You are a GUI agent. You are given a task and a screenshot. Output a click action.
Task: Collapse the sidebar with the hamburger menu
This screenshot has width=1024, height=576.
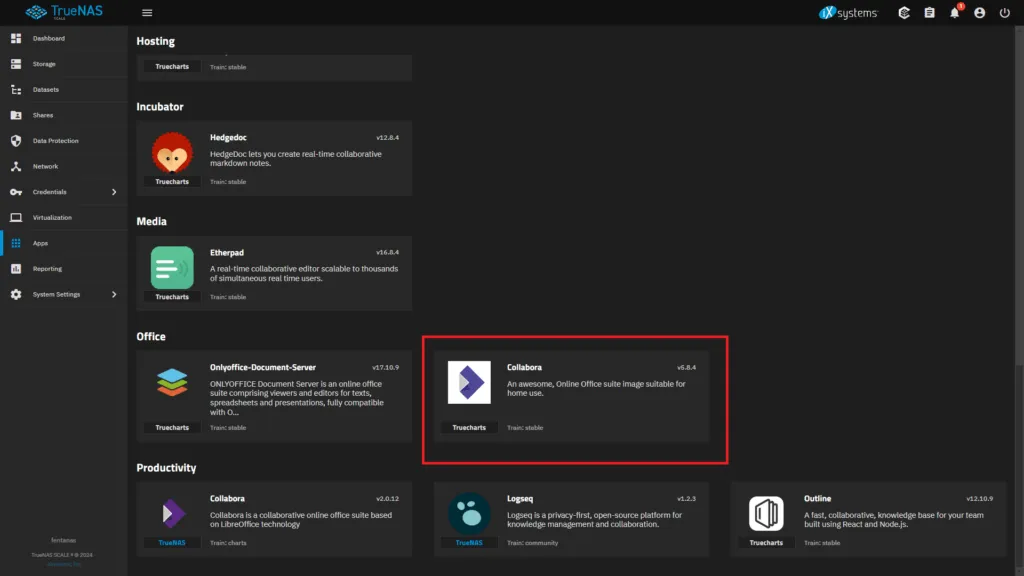click(146, 13)
